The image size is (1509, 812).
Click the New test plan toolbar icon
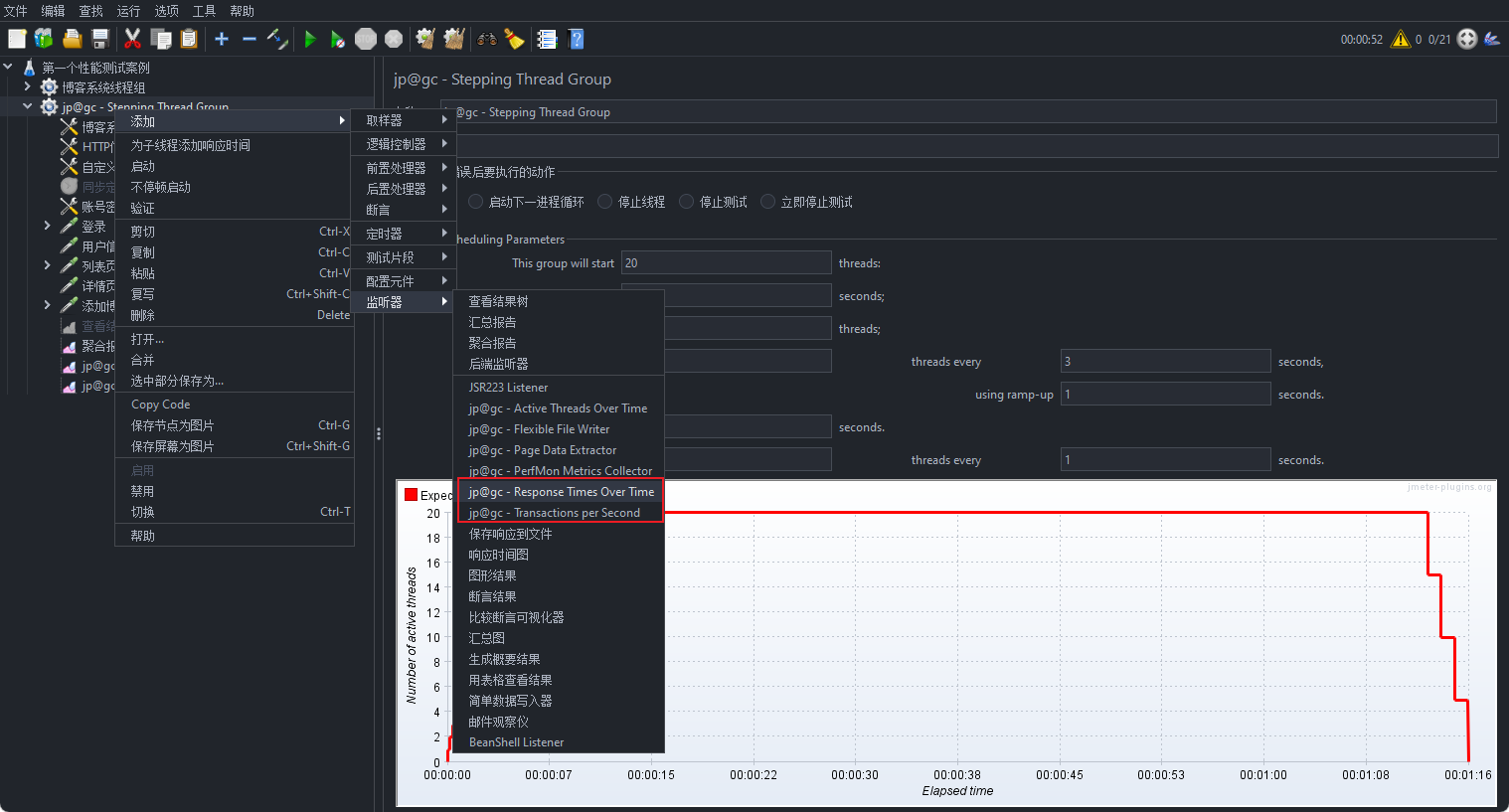17,39
